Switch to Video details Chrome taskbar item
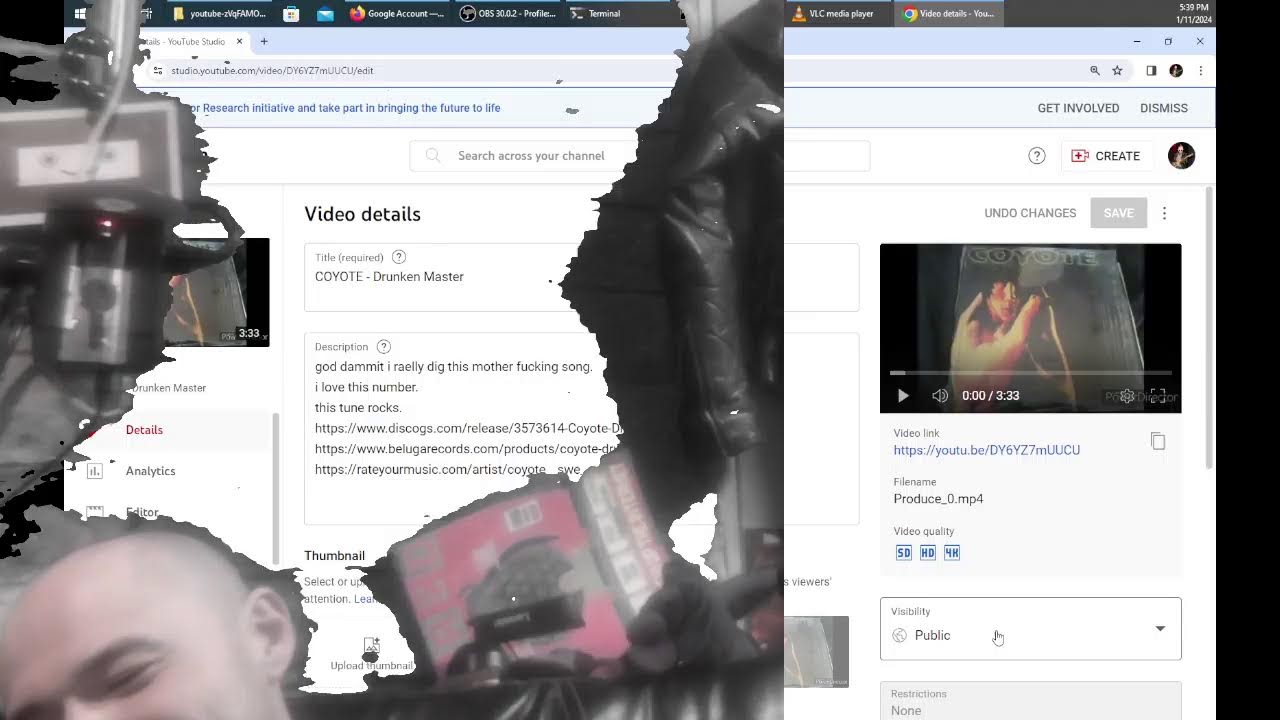 point(948,14)
